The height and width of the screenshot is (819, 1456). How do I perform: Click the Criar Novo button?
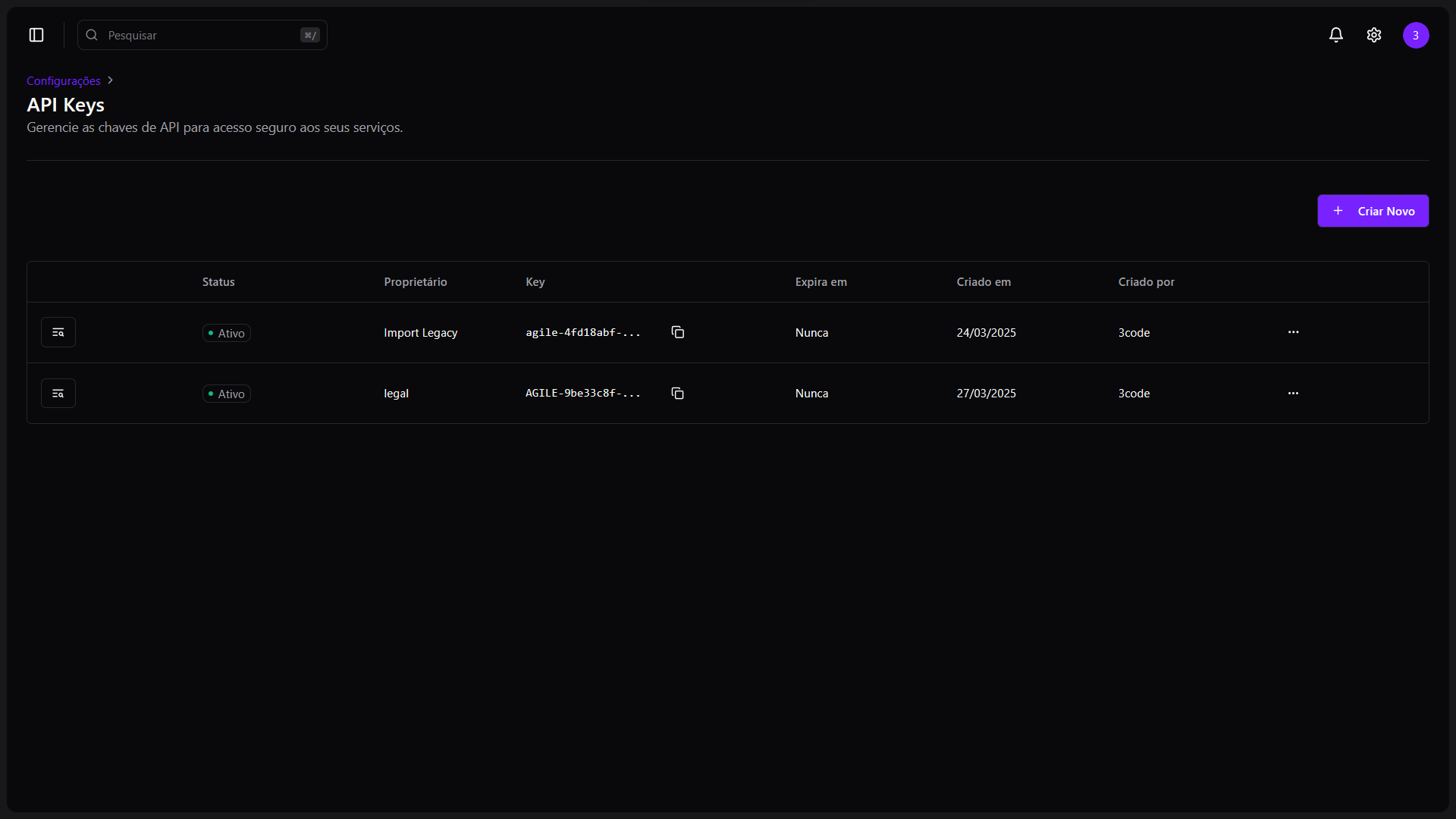1373,211
